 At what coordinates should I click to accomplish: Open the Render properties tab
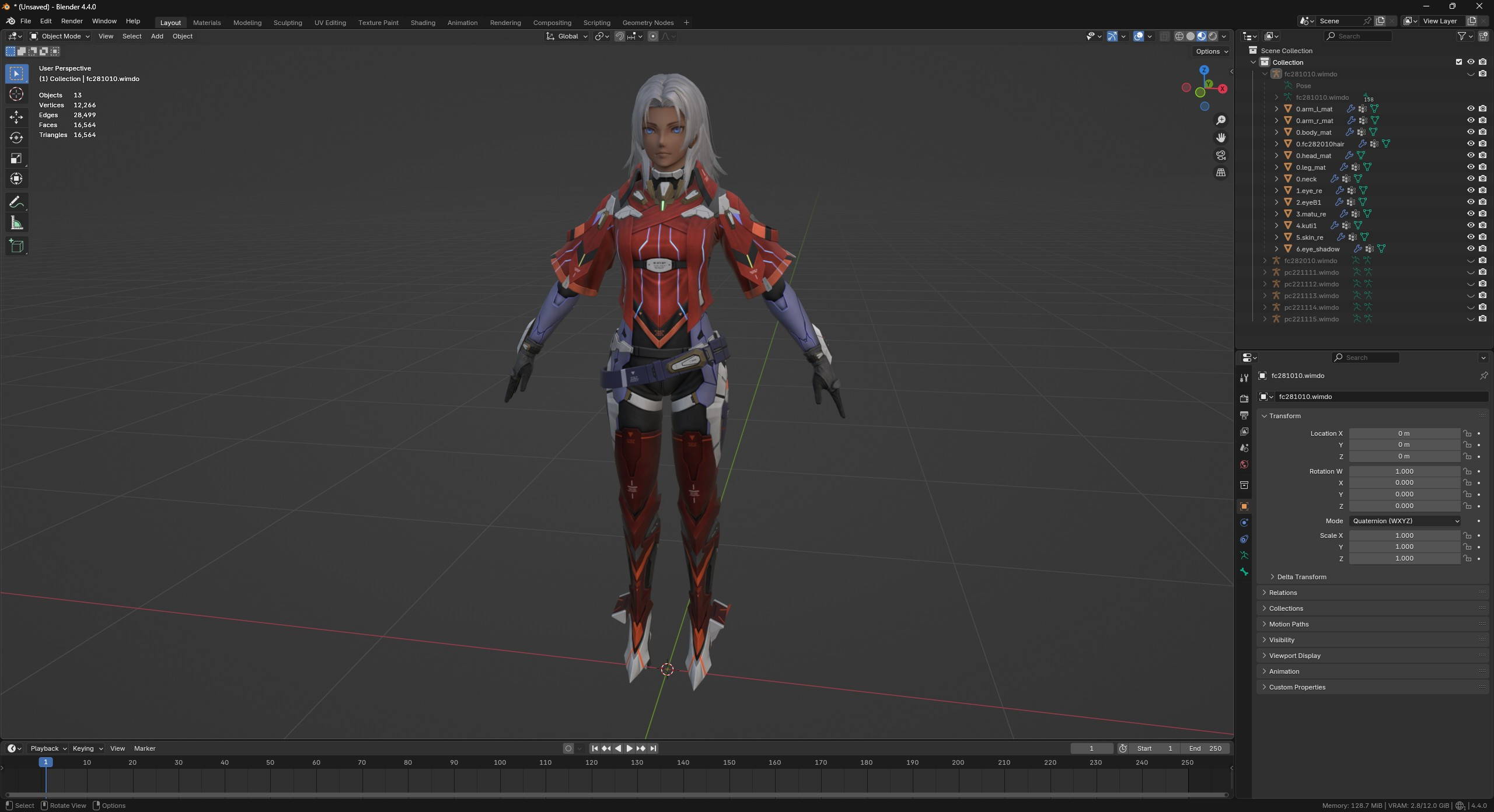pyautogui.click(x=1244, y=398)
